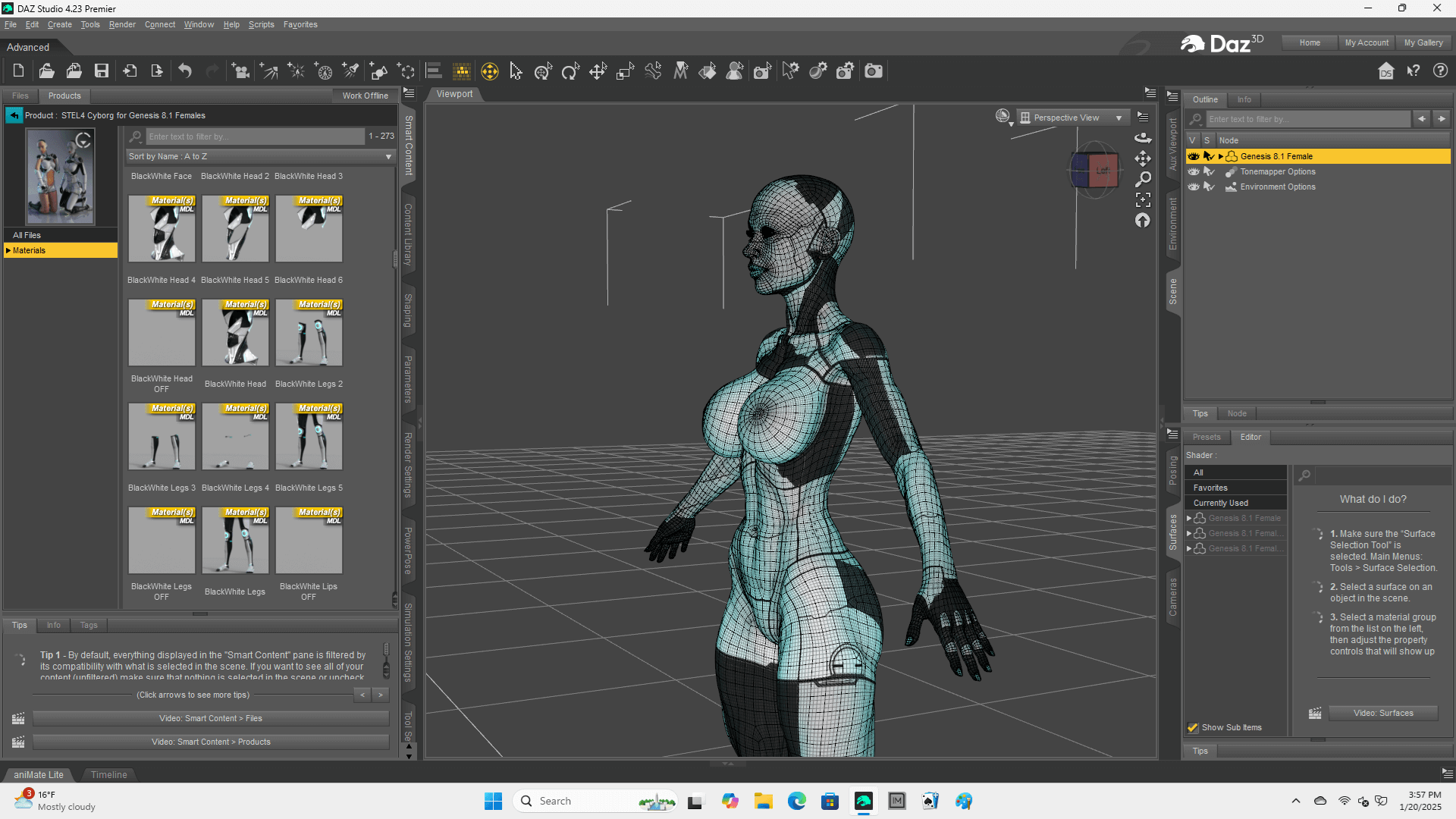Screen dimensions: 1456x819
Task: Select the Rotate tool in the toolbar
Action: tap(570, 71)
